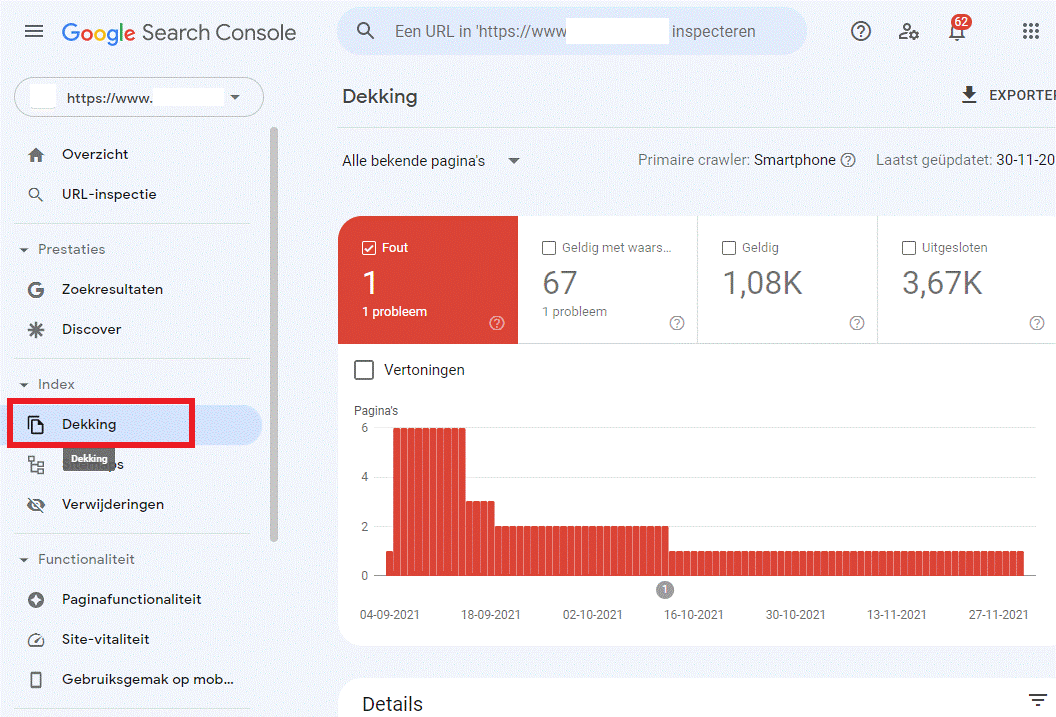Collapse the Prestaties section
Viewport: 1056px width, 717px height.
pyautogui.click(x=24, y=250)
